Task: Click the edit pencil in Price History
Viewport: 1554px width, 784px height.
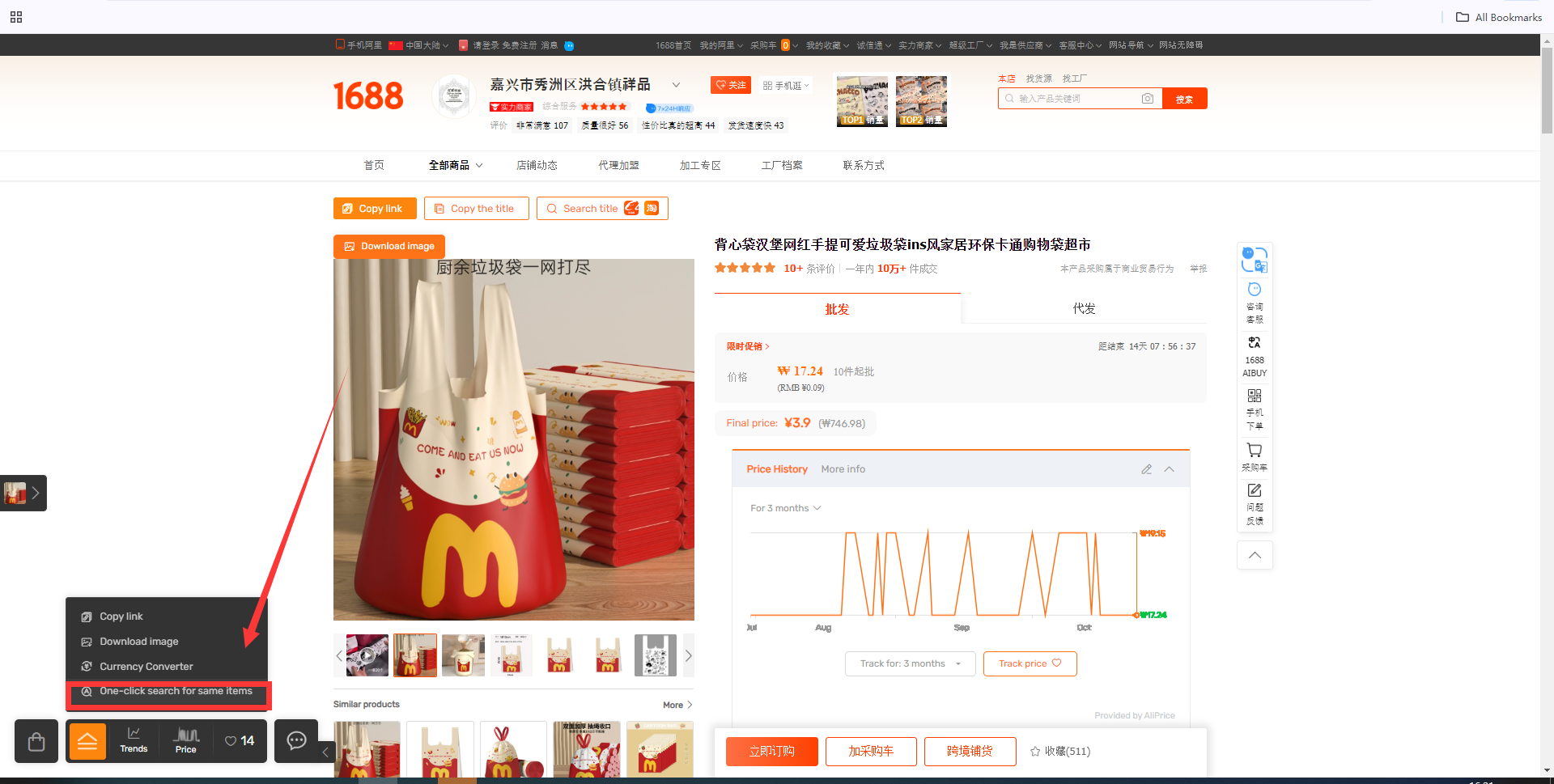Action: click(x=1146, y=469)
